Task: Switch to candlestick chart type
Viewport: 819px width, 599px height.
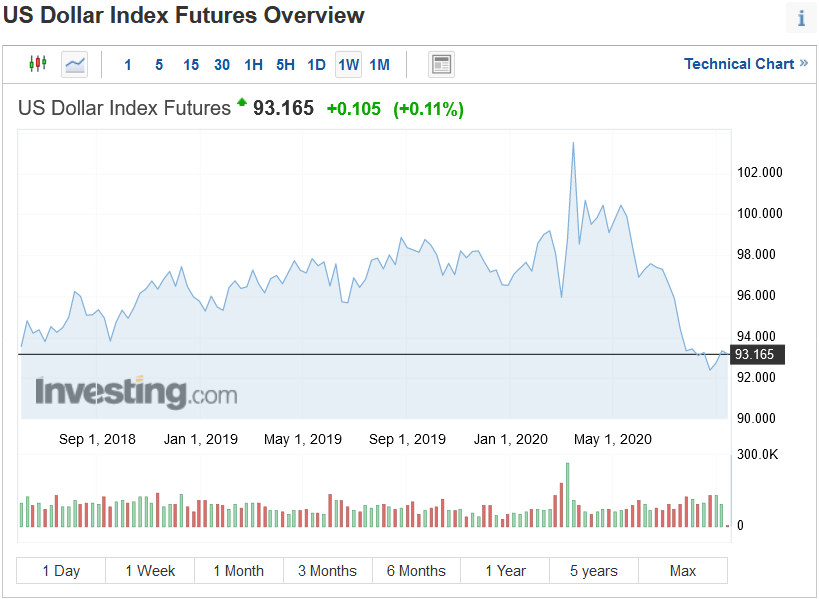Action: coord(38,64)
